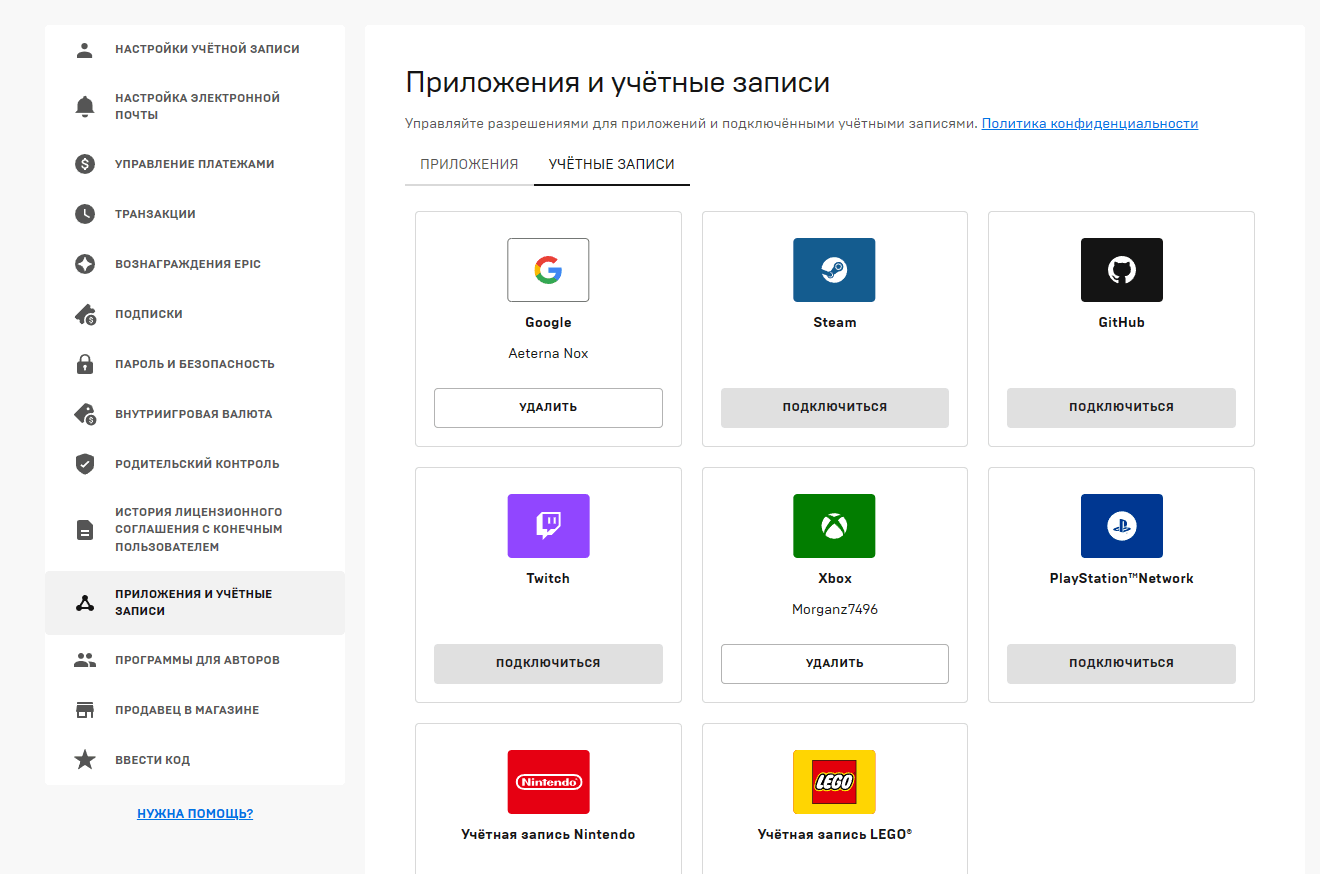Click the GitHub card title text
Image resolution: width=1320 pixels, height=874 pixels.
point(1121,322)
